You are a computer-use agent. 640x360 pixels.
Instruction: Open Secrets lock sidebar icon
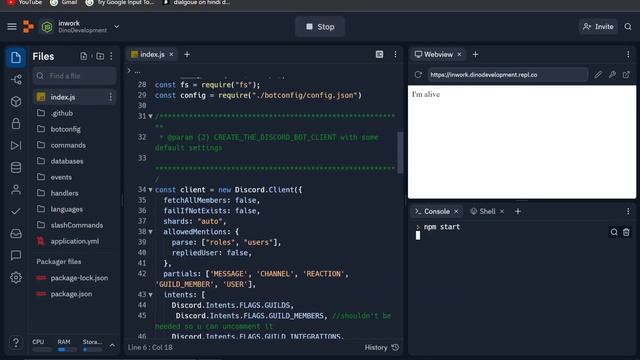coord(16,123)
